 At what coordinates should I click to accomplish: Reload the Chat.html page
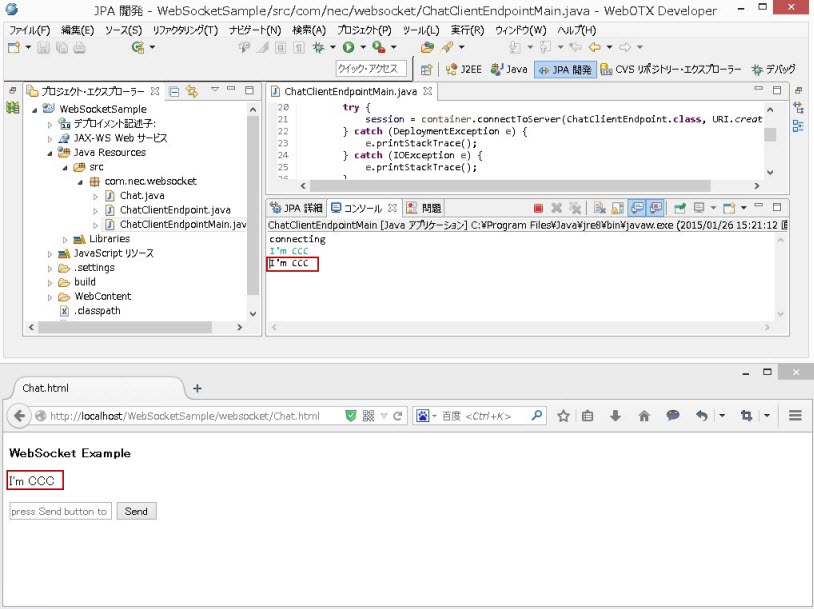[x=398, y=415]
